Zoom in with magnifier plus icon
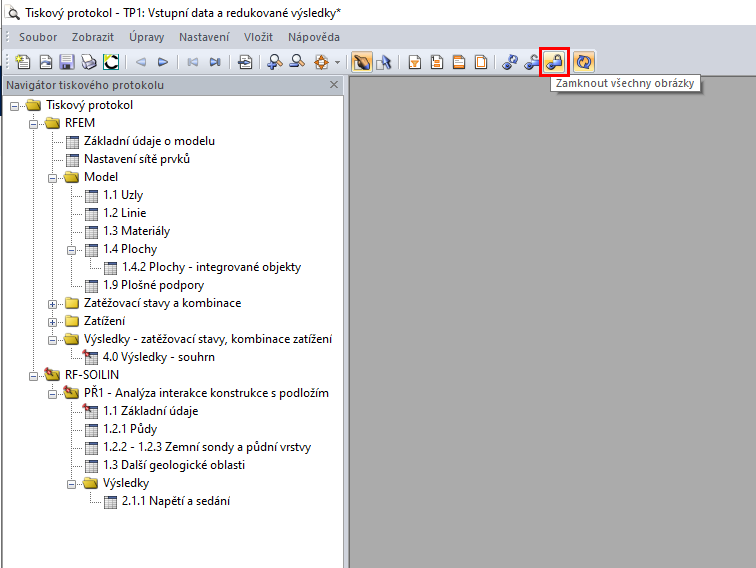 pos(275,62)
